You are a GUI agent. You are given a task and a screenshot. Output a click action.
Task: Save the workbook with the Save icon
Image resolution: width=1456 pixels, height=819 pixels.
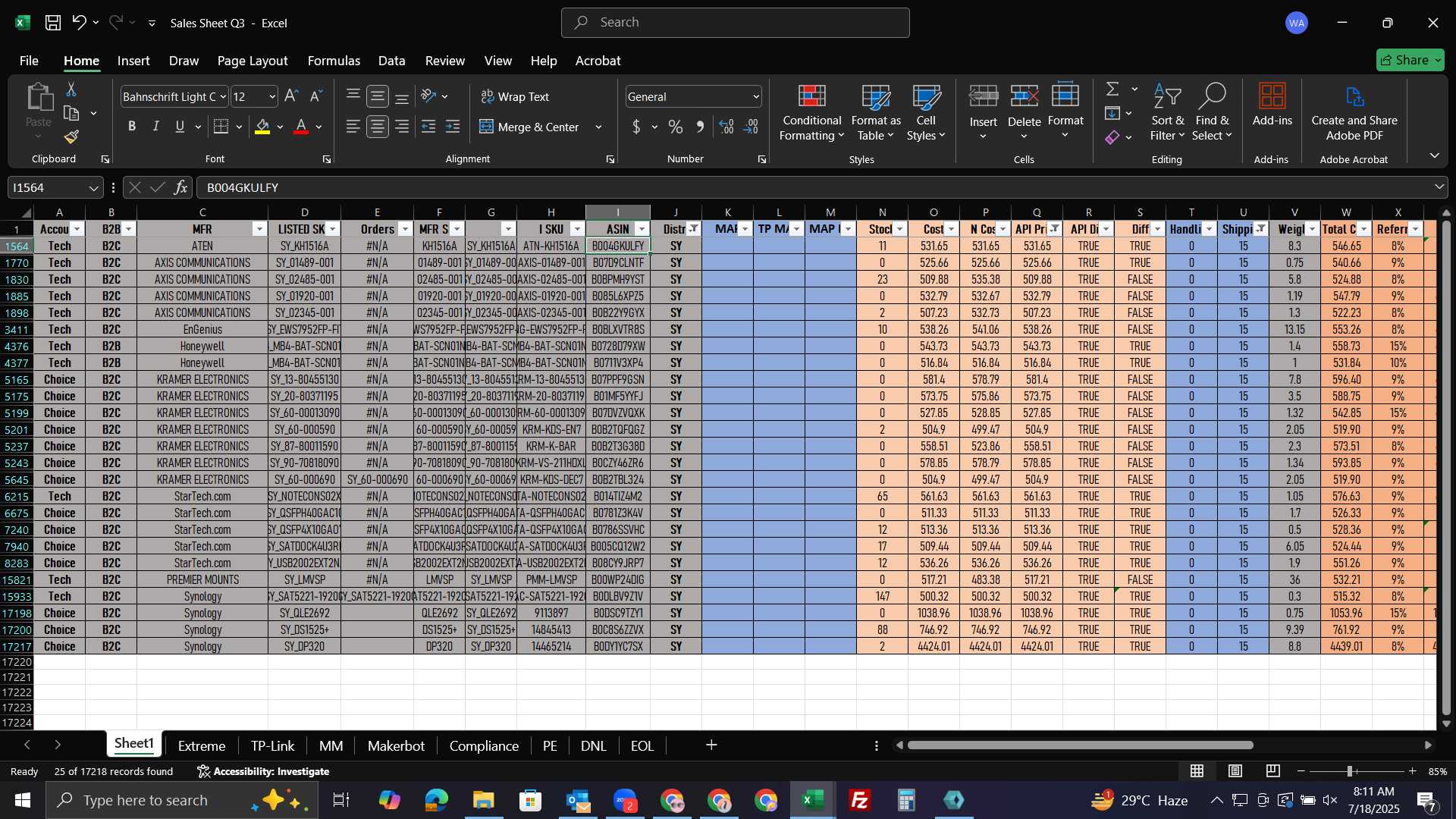52,23
